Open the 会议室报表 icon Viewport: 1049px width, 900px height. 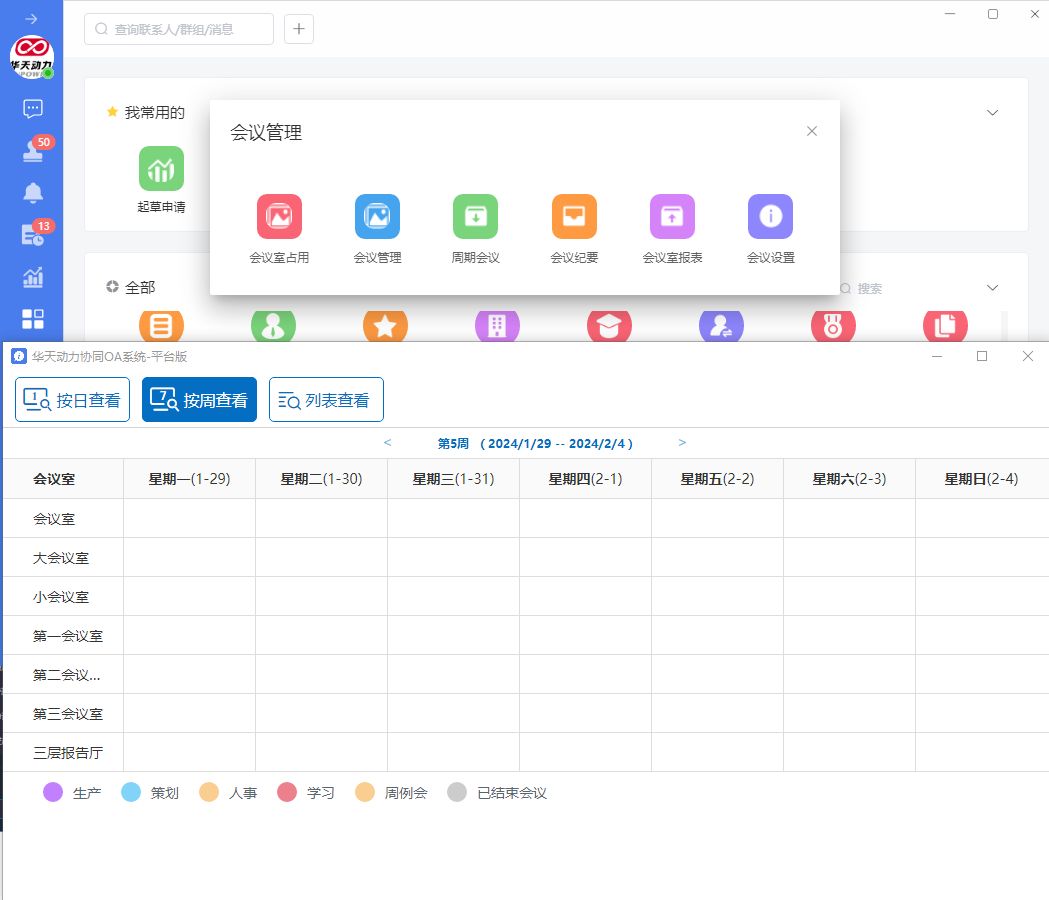(672, 217)
